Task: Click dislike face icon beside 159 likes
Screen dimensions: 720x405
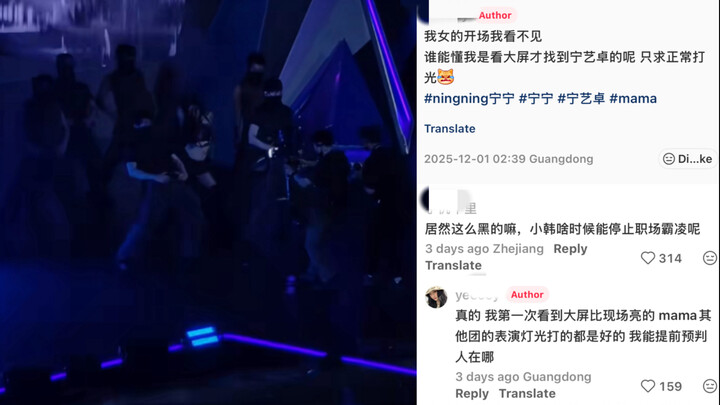Action: (709, 386)
